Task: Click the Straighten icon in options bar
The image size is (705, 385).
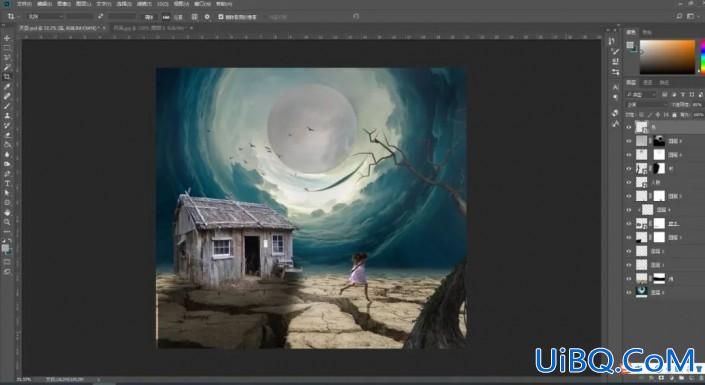Action: pyautogui.click(x=166, y=17)
